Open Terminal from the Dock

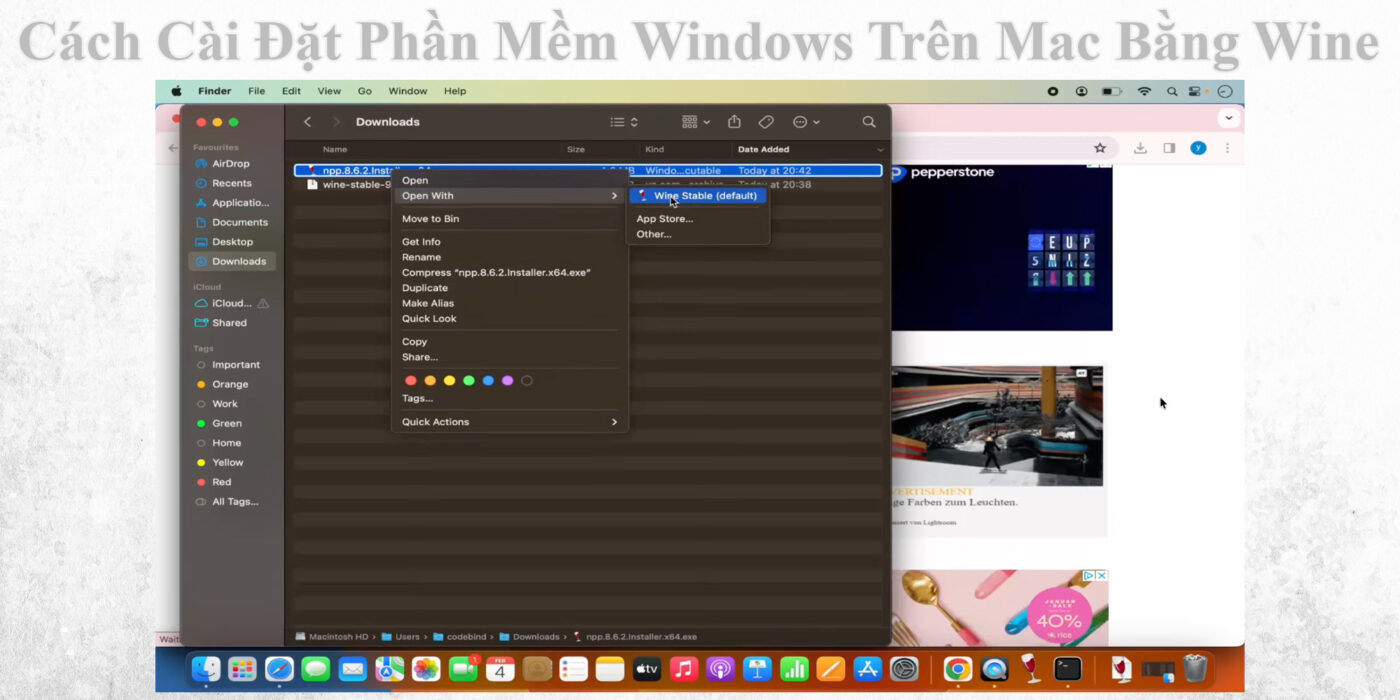1068,669
